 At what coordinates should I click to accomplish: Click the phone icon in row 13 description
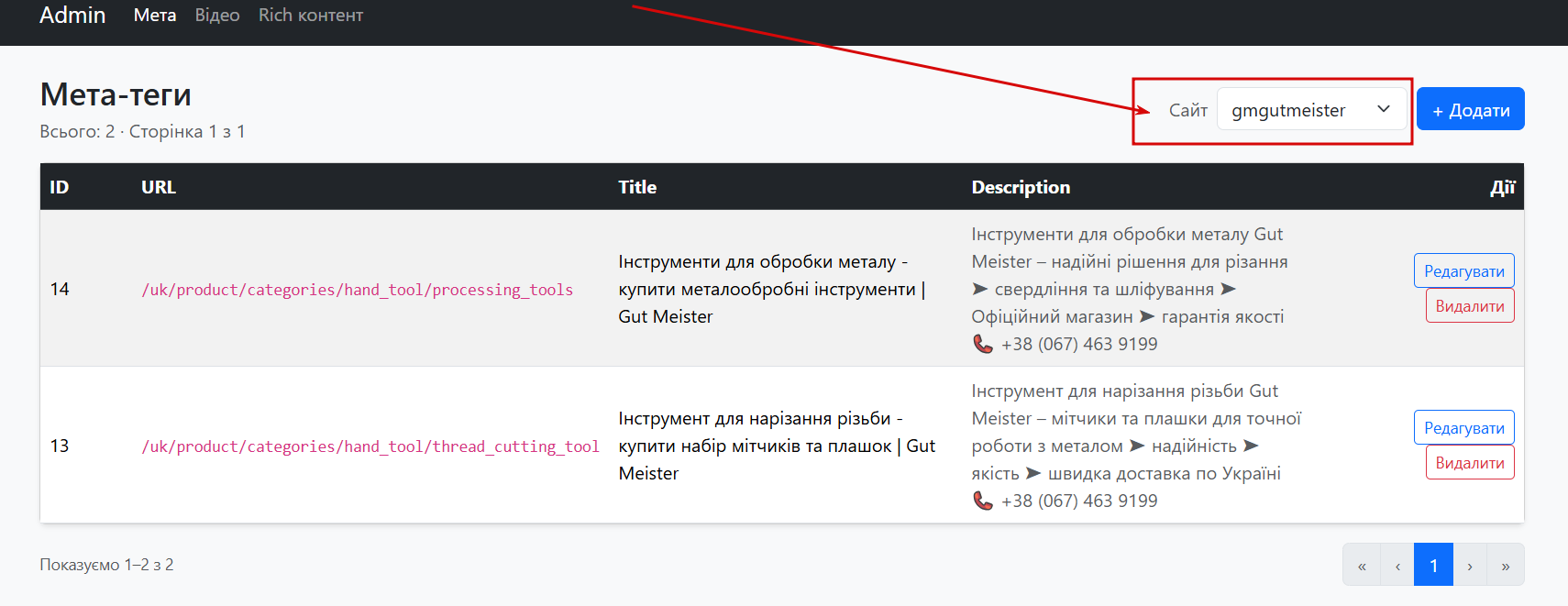point(983,501)
